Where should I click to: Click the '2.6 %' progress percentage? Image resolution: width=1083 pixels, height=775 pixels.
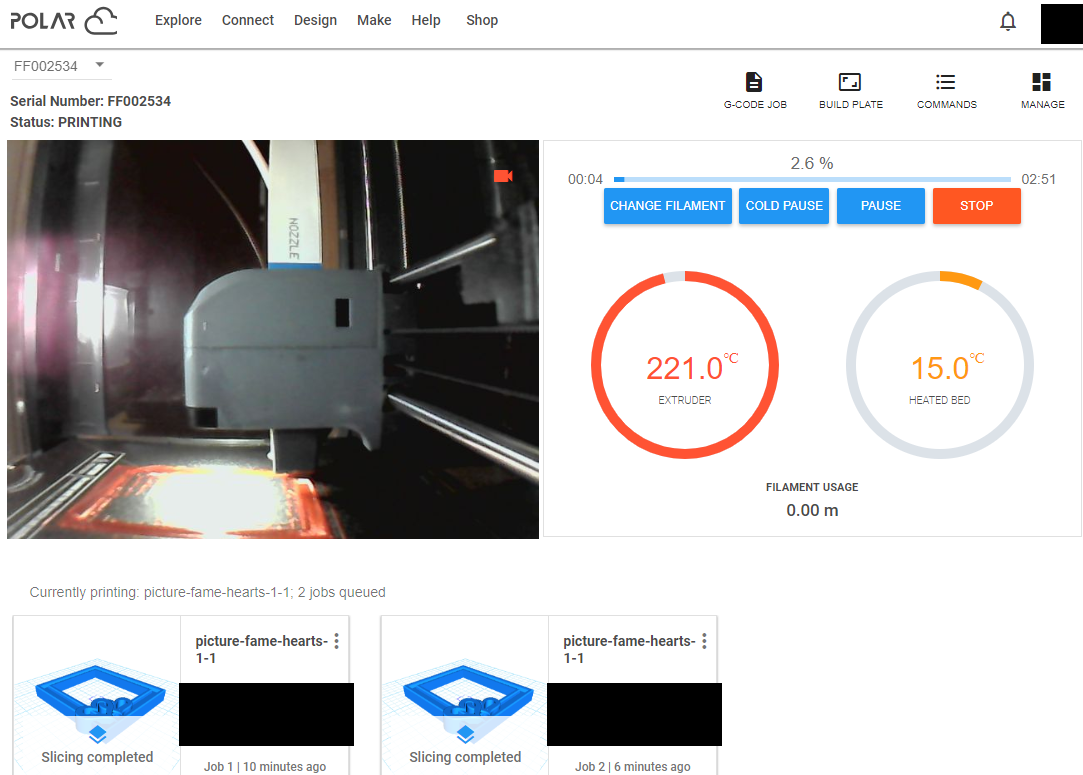pos(812,163)
